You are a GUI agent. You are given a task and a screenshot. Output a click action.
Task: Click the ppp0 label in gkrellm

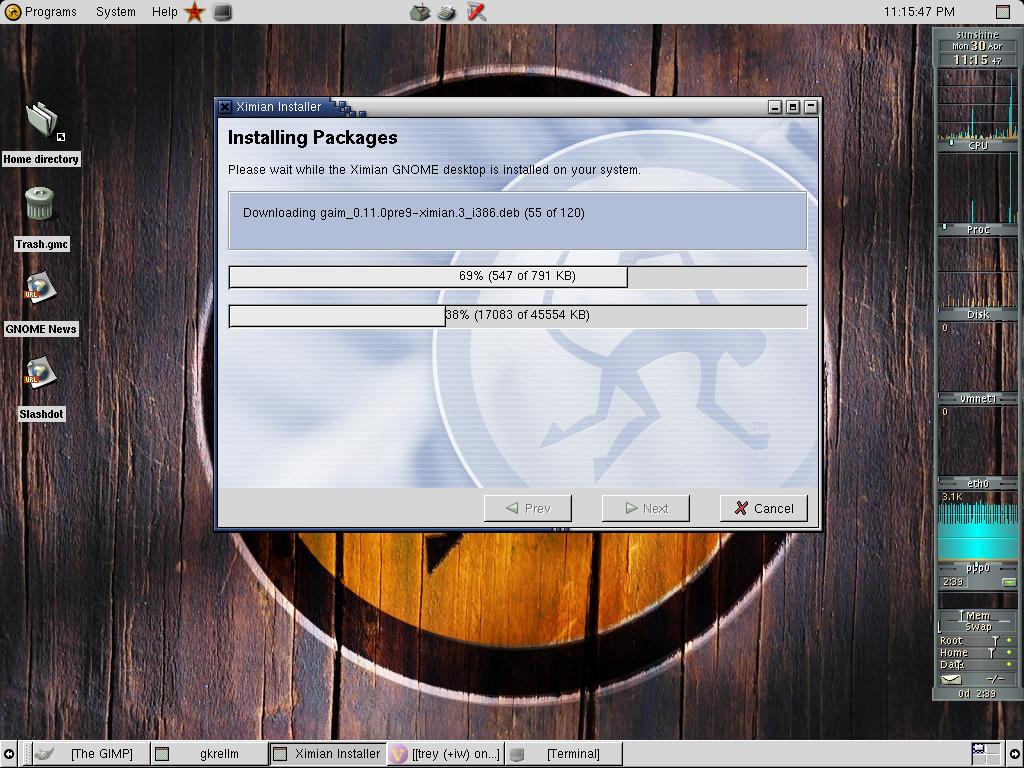[978, 568]
